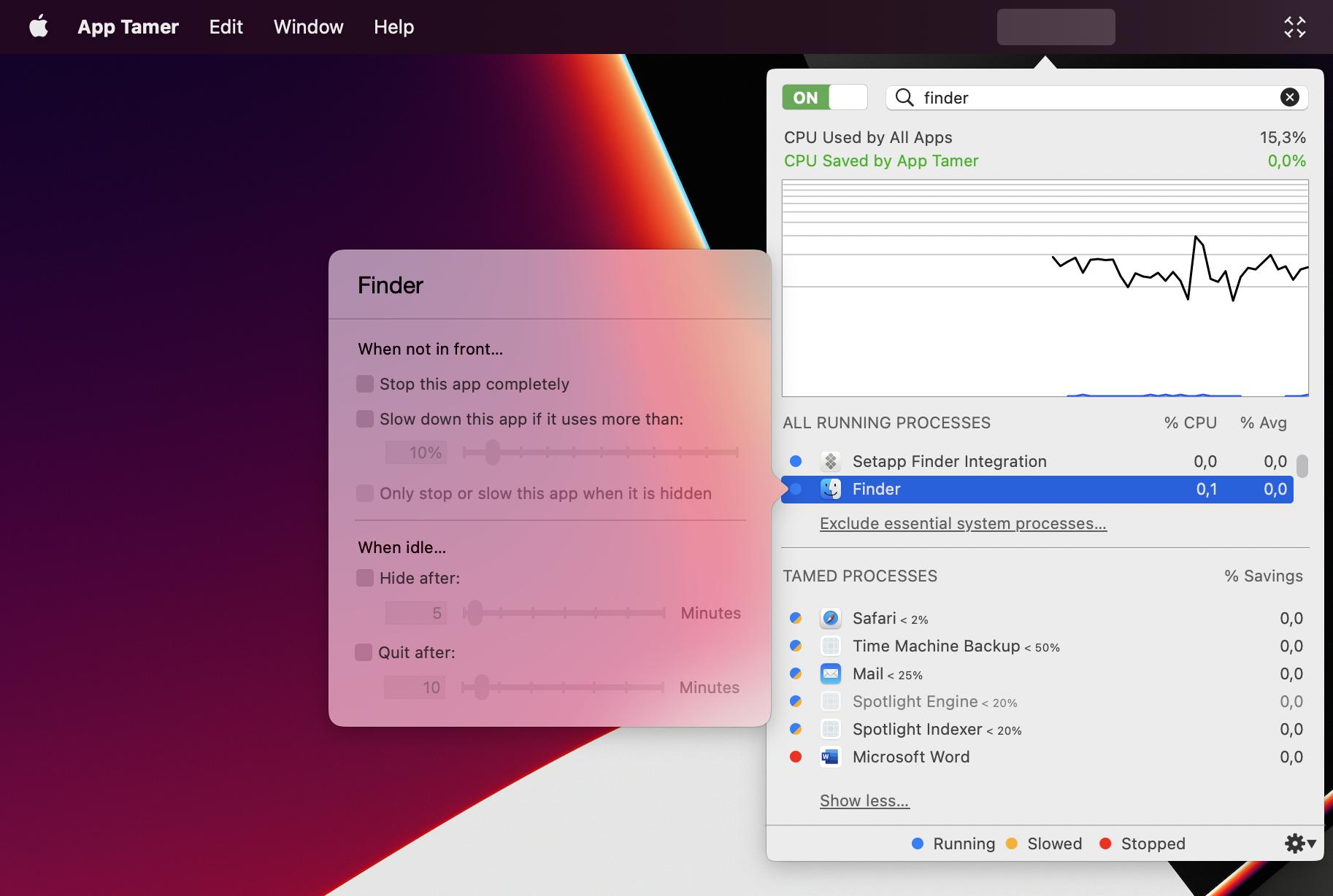This screenshot has height=896, width=1333.
Task: Click the Mail envelope icon
Action: click(831, 673)
